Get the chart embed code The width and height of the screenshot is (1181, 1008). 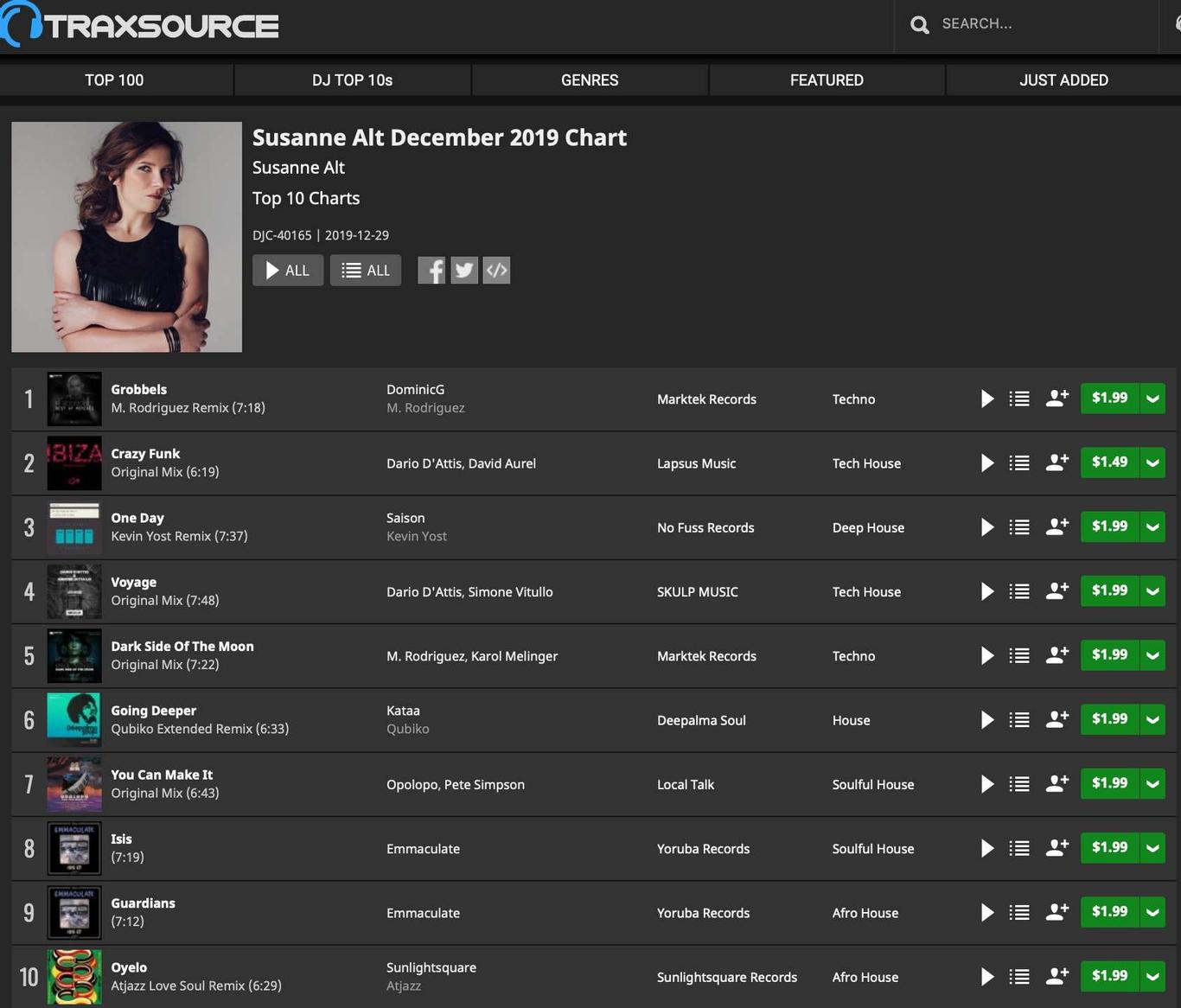pyautogui.click(x=496, y=271)
